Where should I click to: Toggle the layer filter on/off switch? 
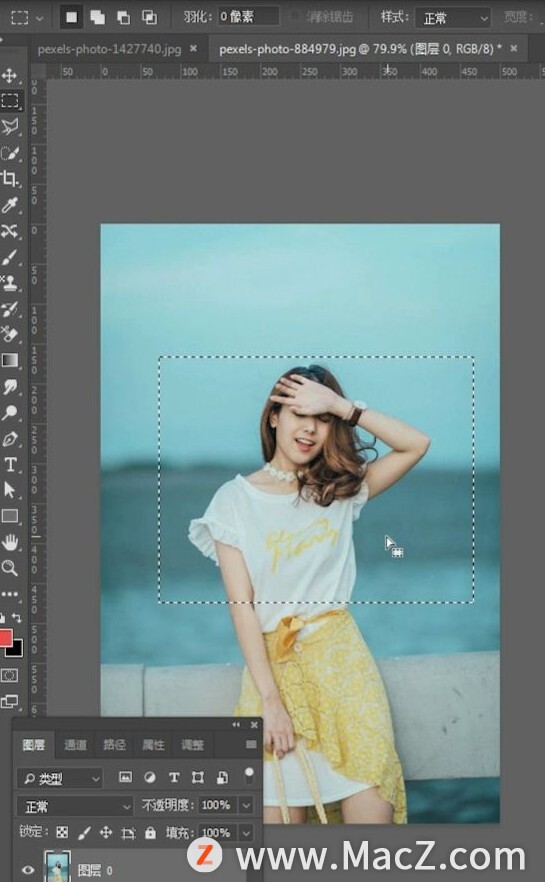pyautogui.click(x=249, y=775)
